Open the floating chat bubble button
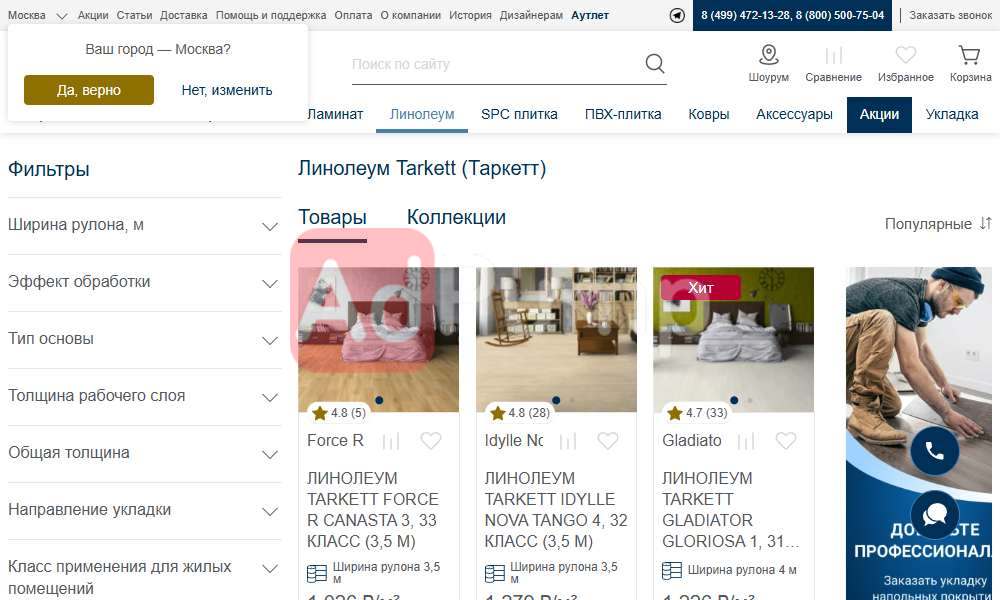 [x=934, y=514]
